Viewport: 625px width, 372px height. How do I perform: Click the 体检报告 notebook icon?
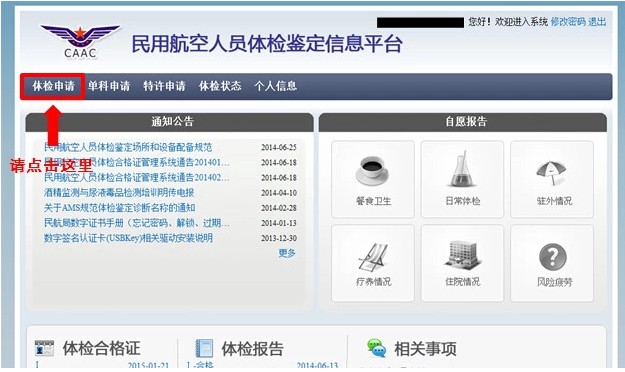pos(204,348)
